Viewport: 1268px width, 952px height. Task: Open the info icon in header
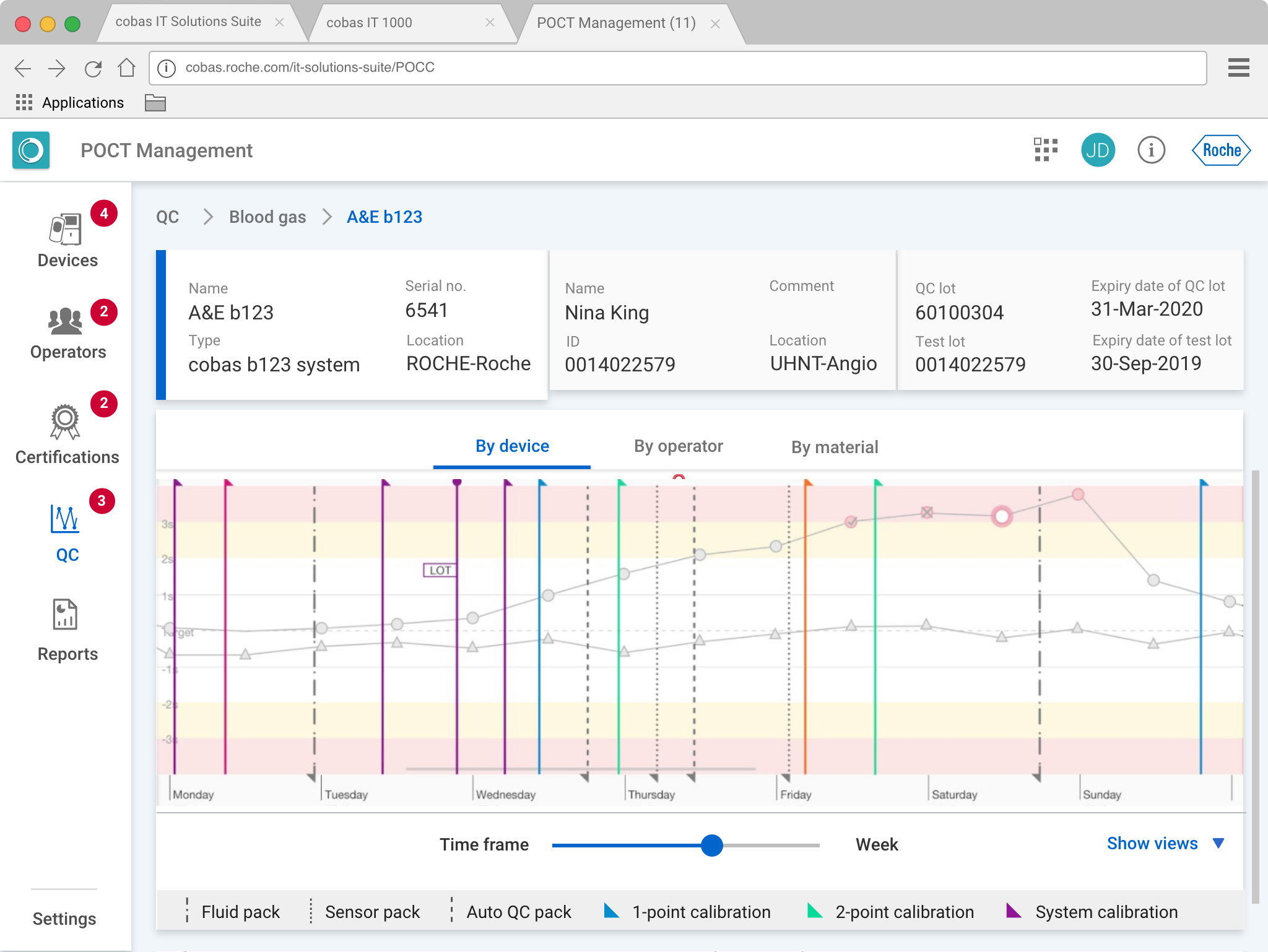pyautogui.click(x=1151, y=150)
